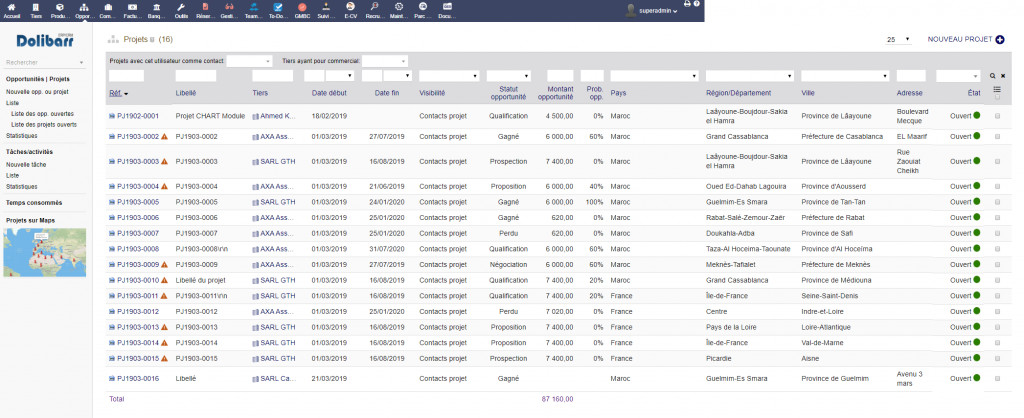Check the box on row PJ1903-0016
The width and height of the screenshot is (1024, 418).
tap(997, 378)
